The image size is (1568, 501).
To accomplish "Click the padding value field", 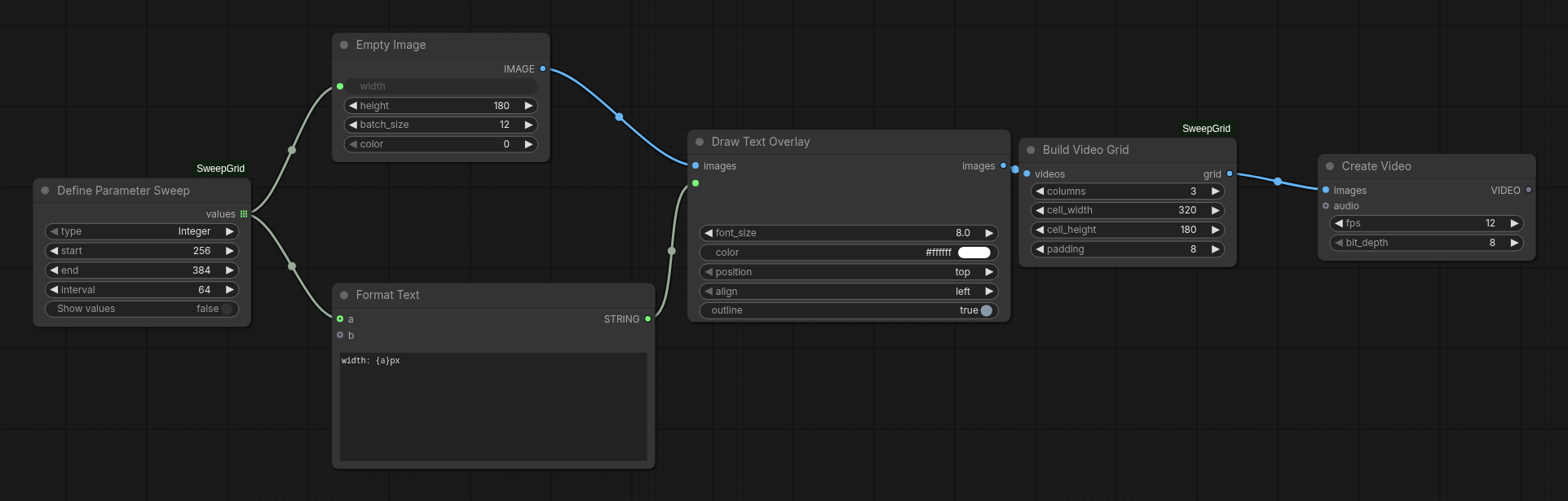I will pyautogui.click(x=1128, y=249).
